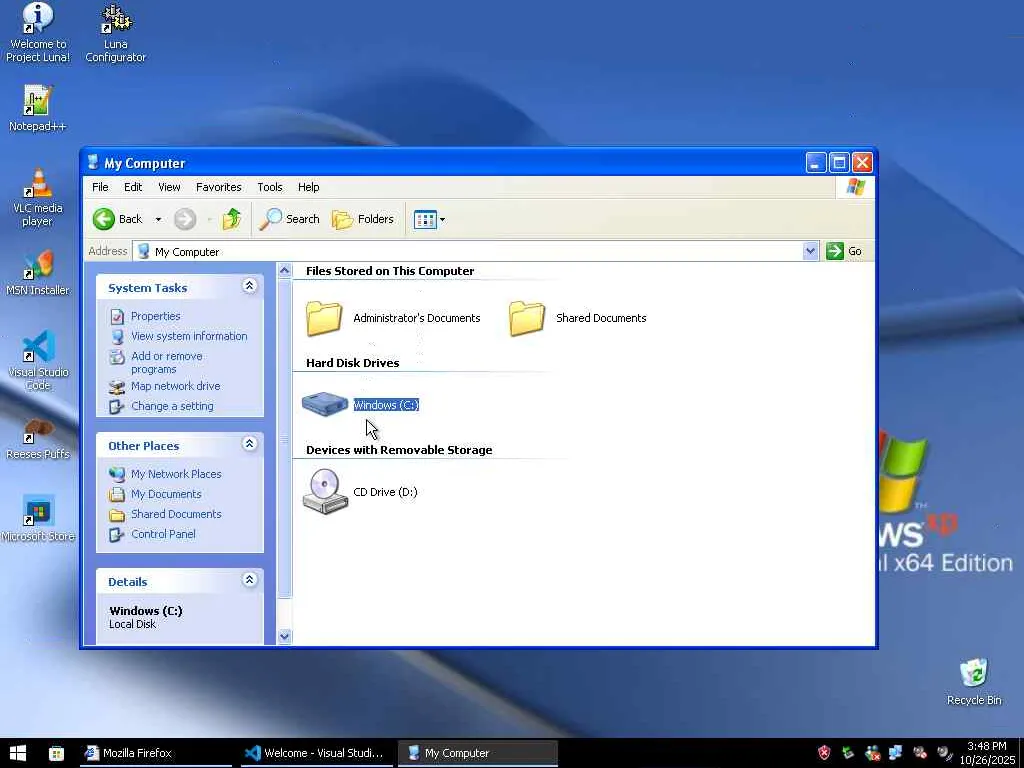Click the Windows flag logo in menu bar

856,187
